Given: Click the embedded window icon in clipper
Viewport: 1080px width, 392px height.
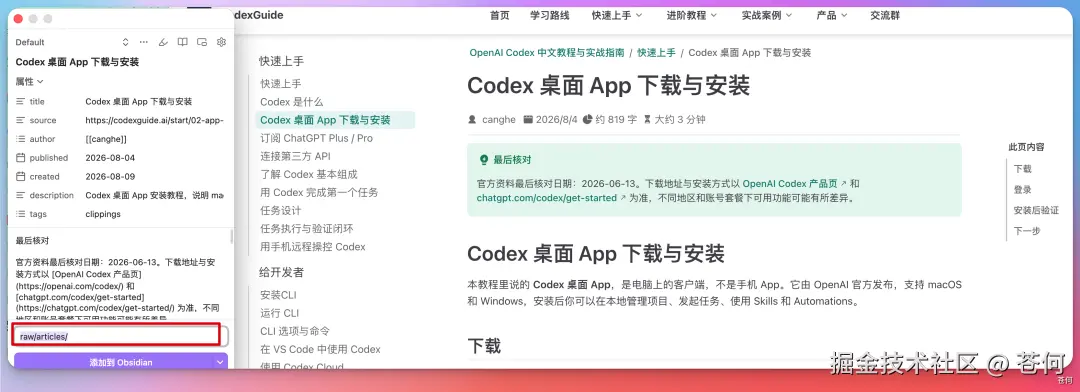Looking at the screenshot, I should click(202, 42).
